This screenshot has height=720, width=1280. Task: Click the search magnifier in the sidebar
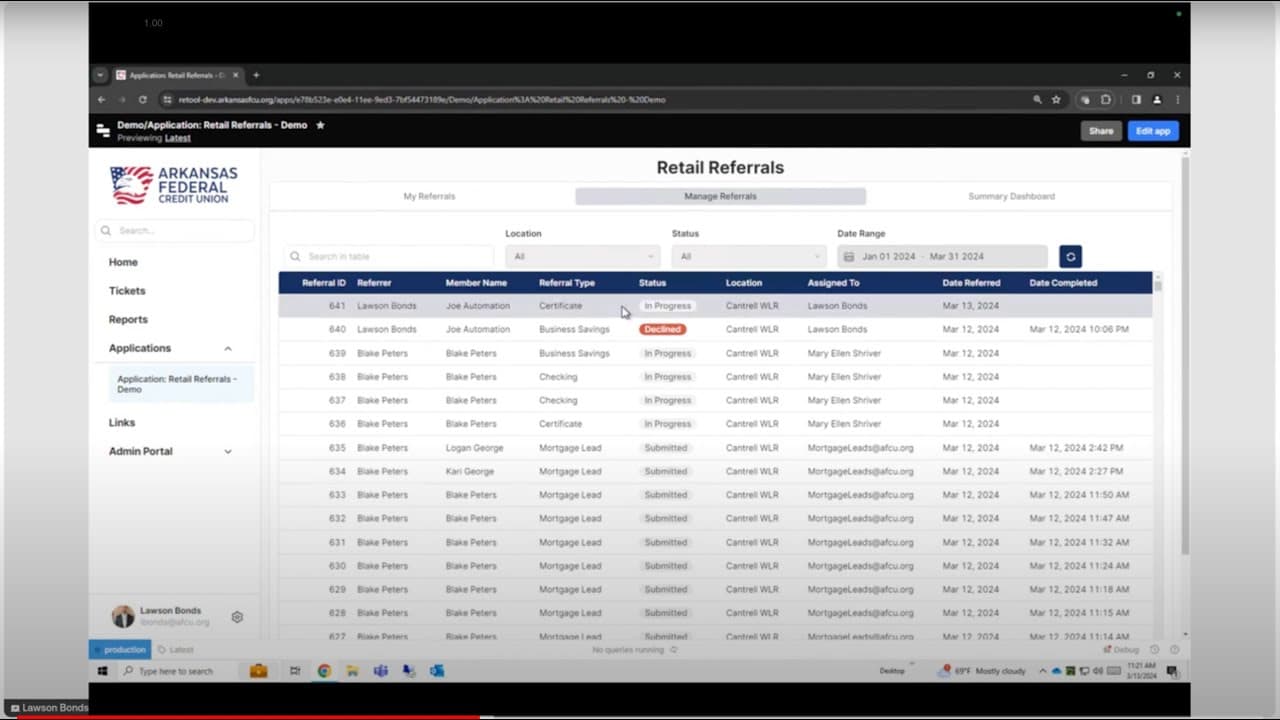click(105, 230)
